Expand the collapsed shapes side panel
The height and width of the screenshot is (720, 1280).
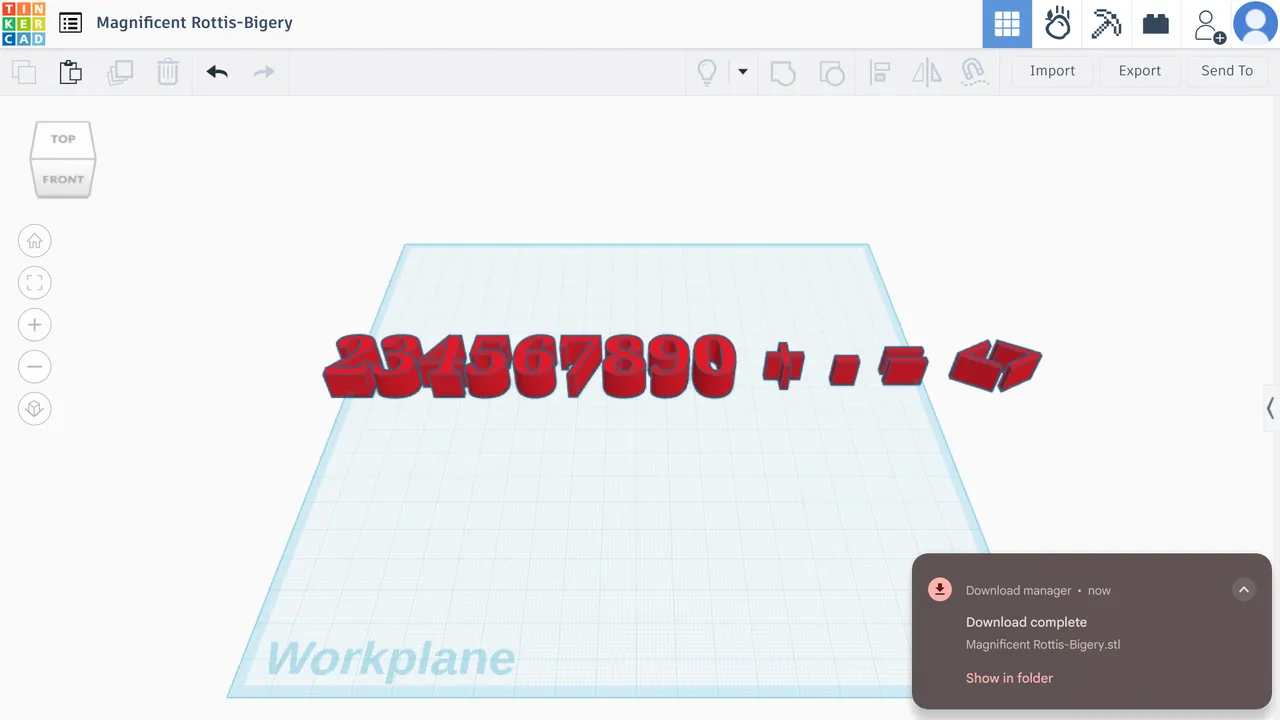(1271, 408)
